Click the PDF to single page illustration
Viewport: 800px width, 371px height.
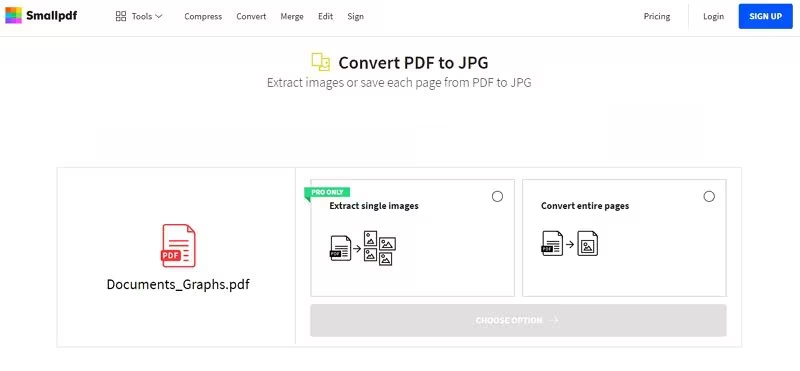coord(569,243)
